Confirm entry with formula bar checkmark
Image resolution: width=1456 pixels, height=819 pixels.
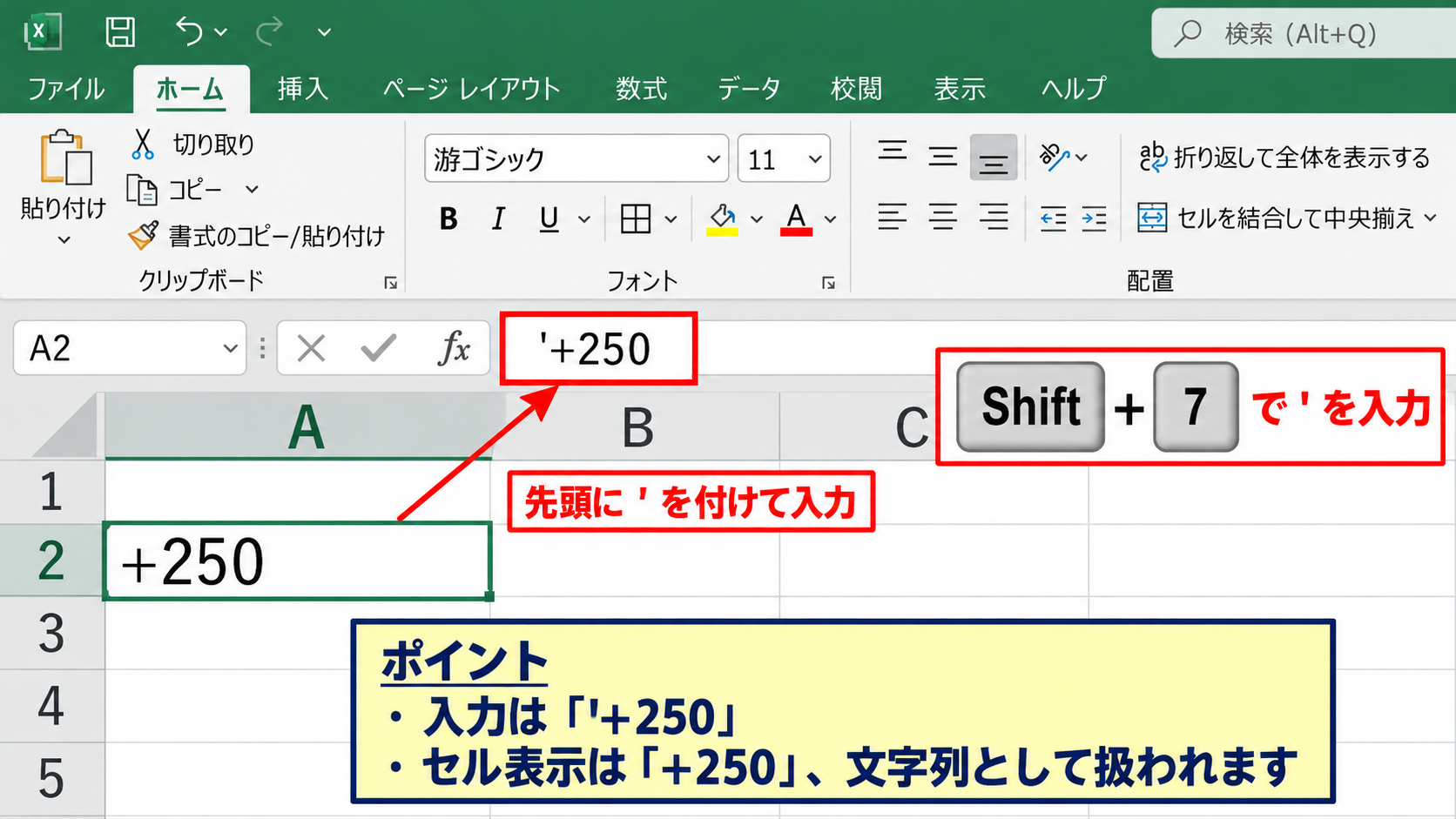tap(379, 349)
